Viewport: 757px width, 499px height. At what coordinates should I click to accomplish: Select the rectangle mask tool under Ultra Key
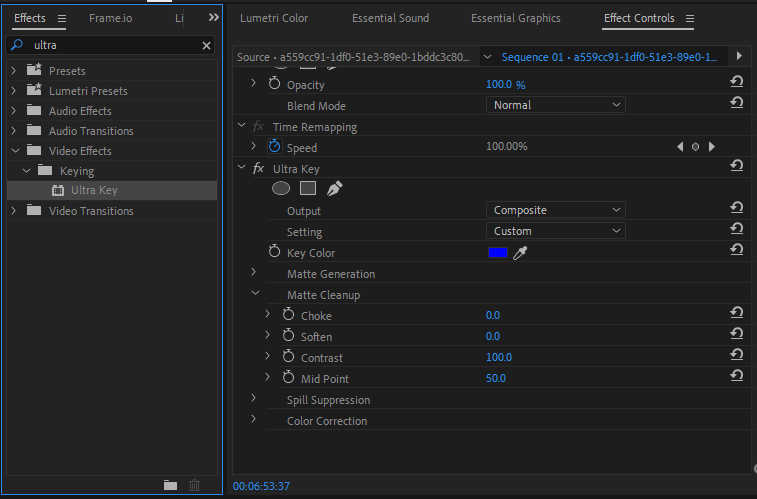point(308,188)
